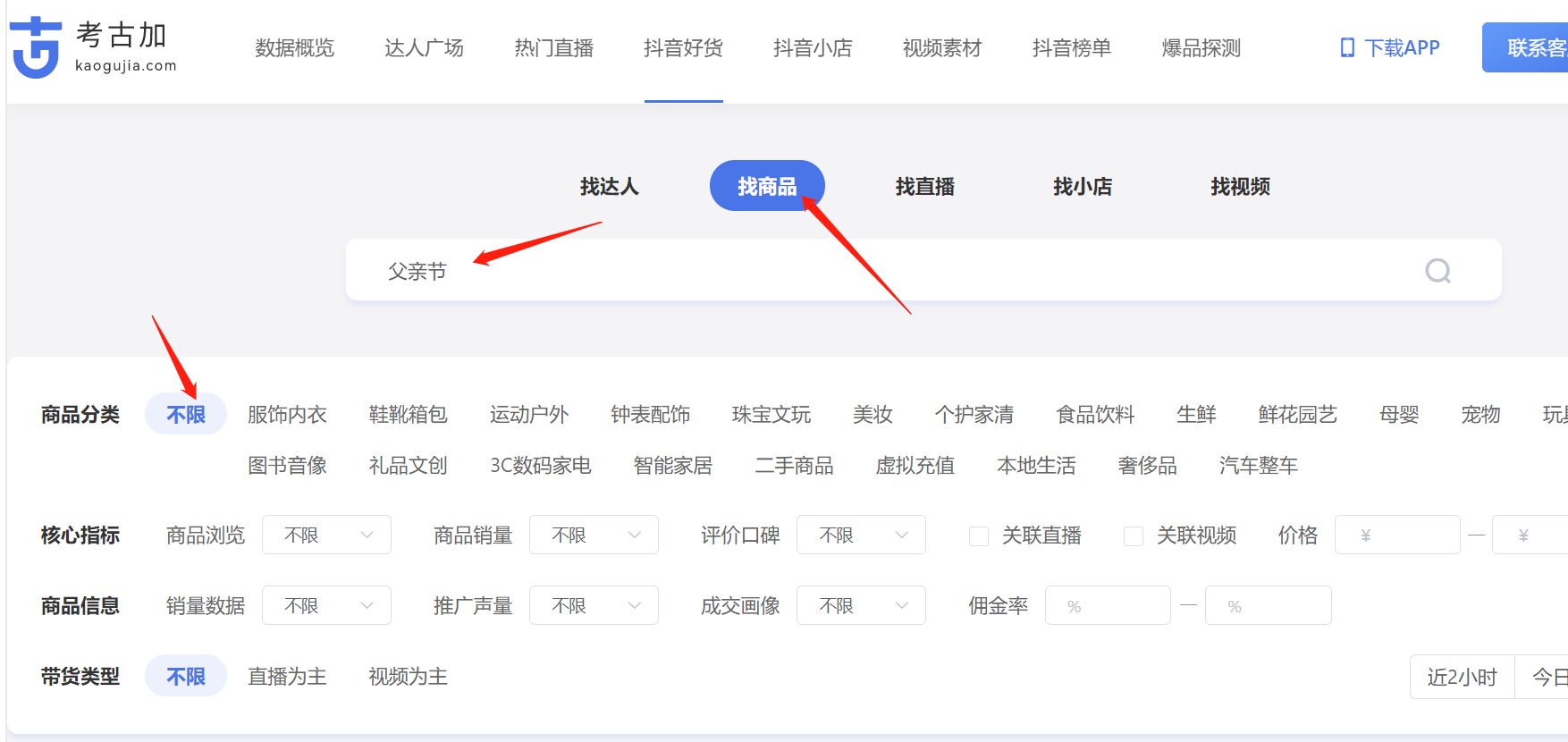Open the 视频素材 nav menu
This screenshot has height=742, width=1568.
[x=942, y=47]
